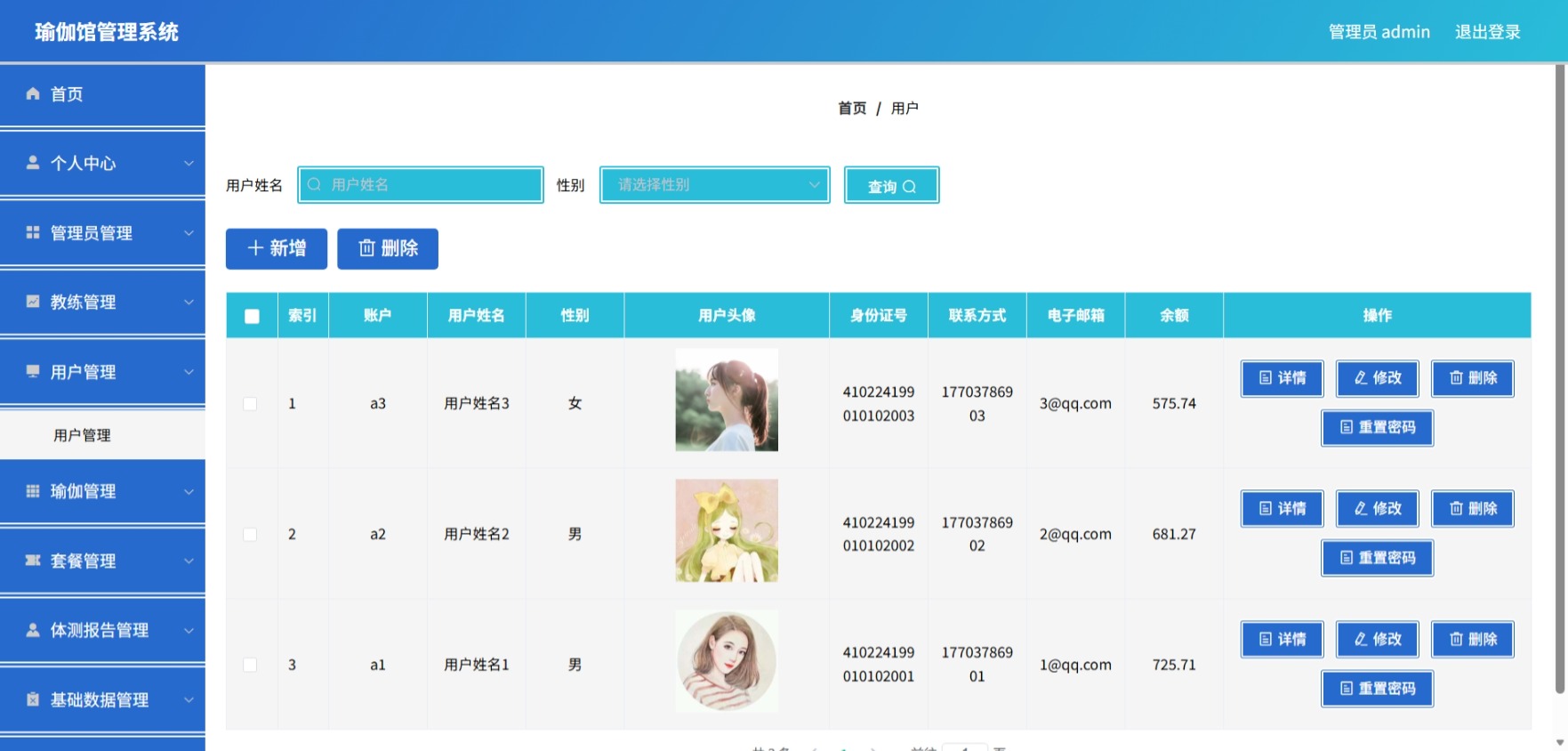
Task: Click 退出登录 in the header
Action: pyautogui.click(x=1487, y=32)
